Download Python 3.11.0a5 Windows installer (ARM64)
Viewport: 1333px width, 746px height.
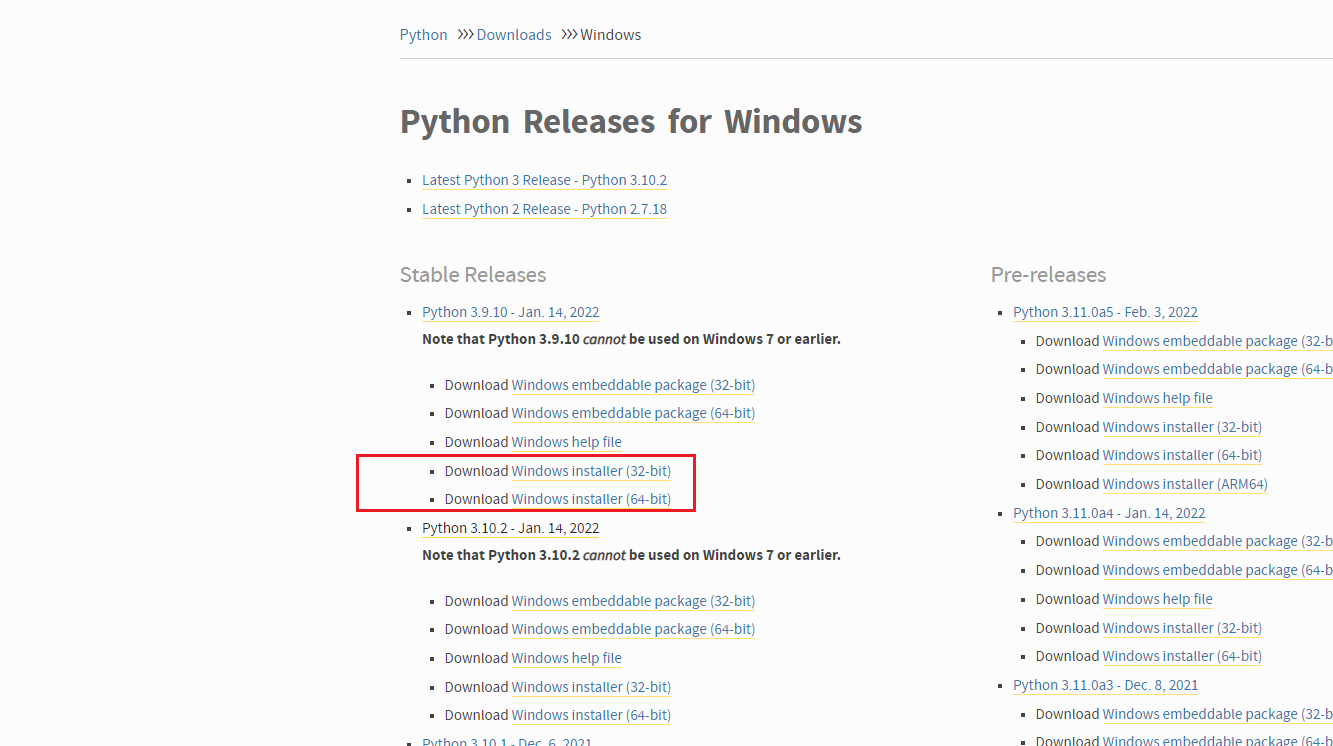click(1185, 484)
